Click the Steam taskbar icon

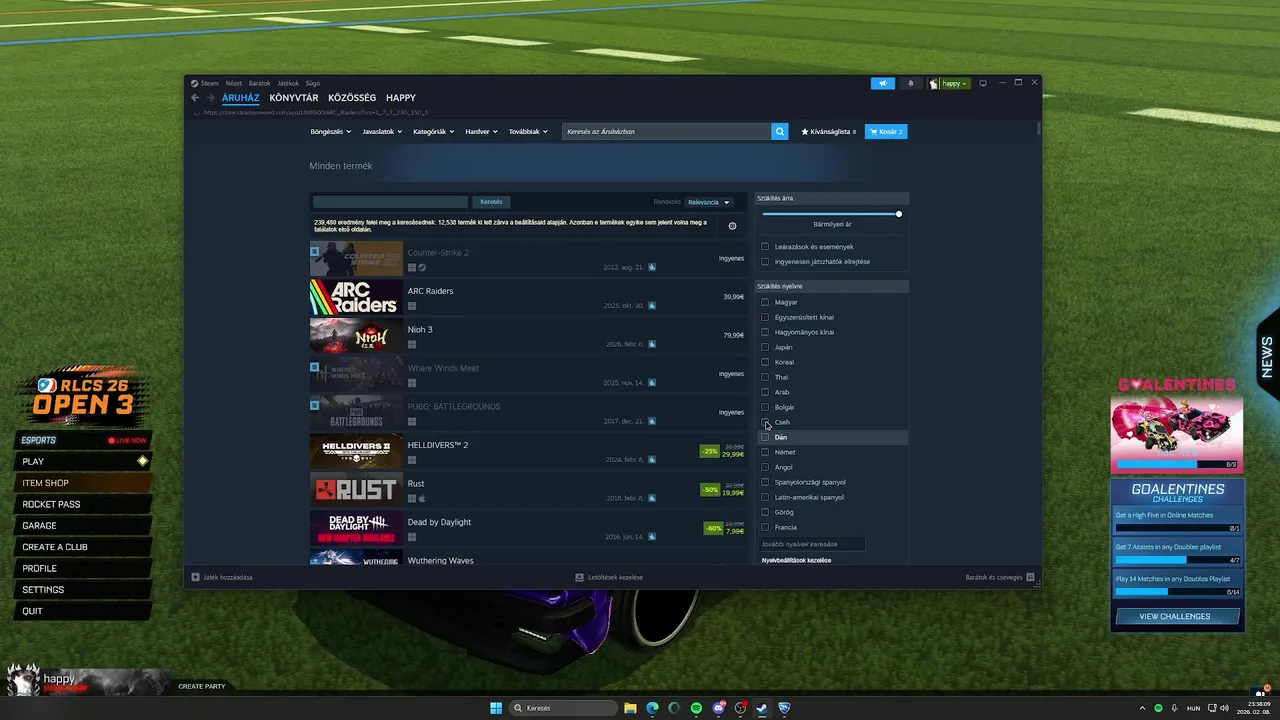click(762, 708)
